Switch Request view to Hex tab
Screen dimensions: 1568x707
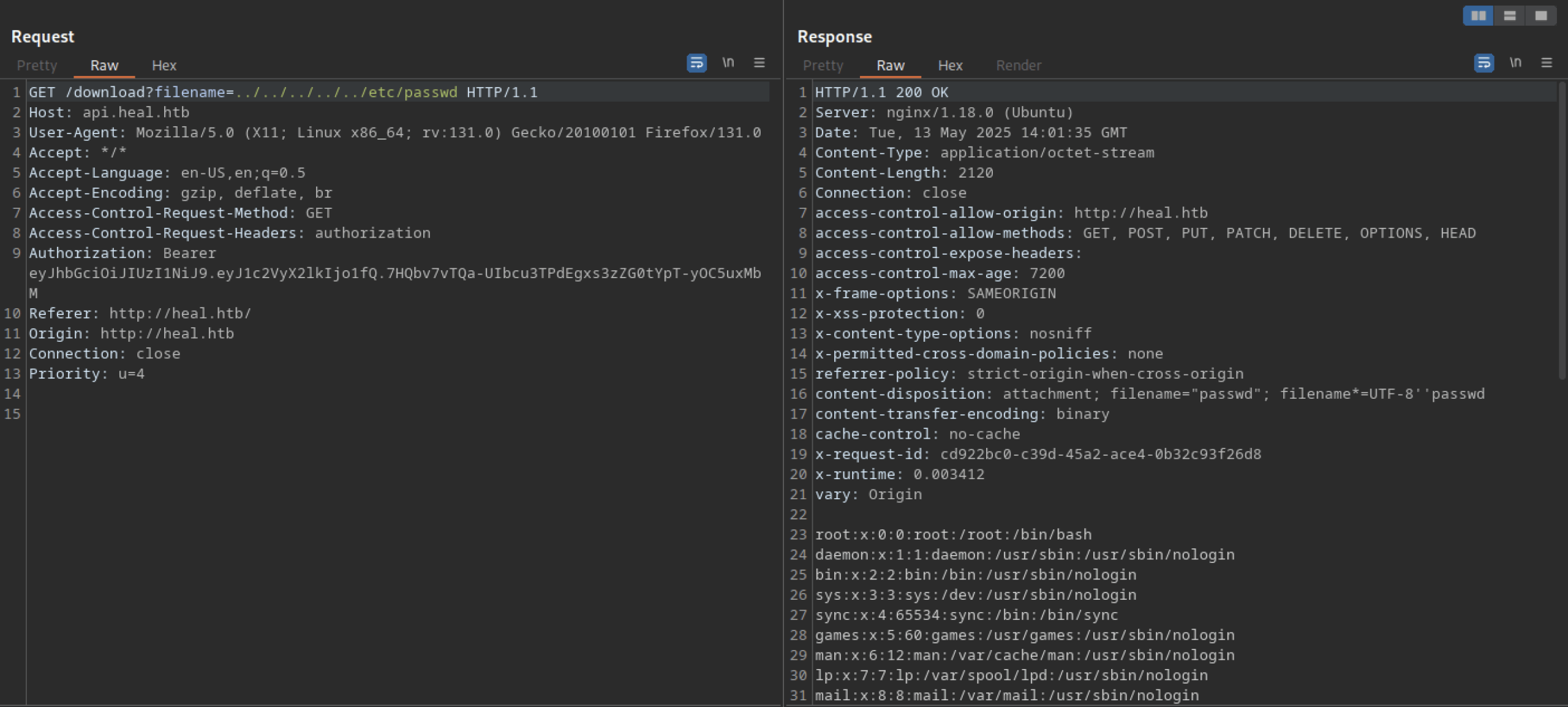[164, 66]
